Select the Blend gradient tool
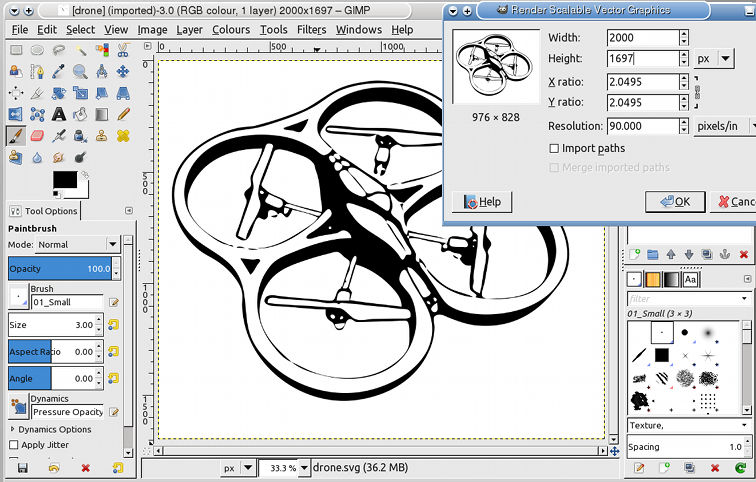 (x=102, y=114)
